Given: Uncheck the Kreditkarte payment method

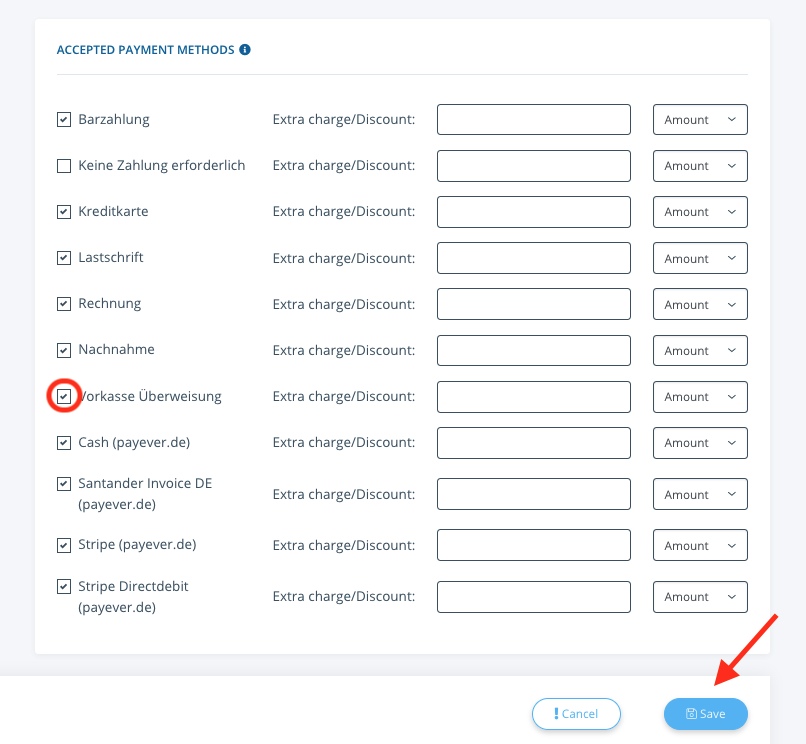Looking at the screenshot, I should (64, 211).
